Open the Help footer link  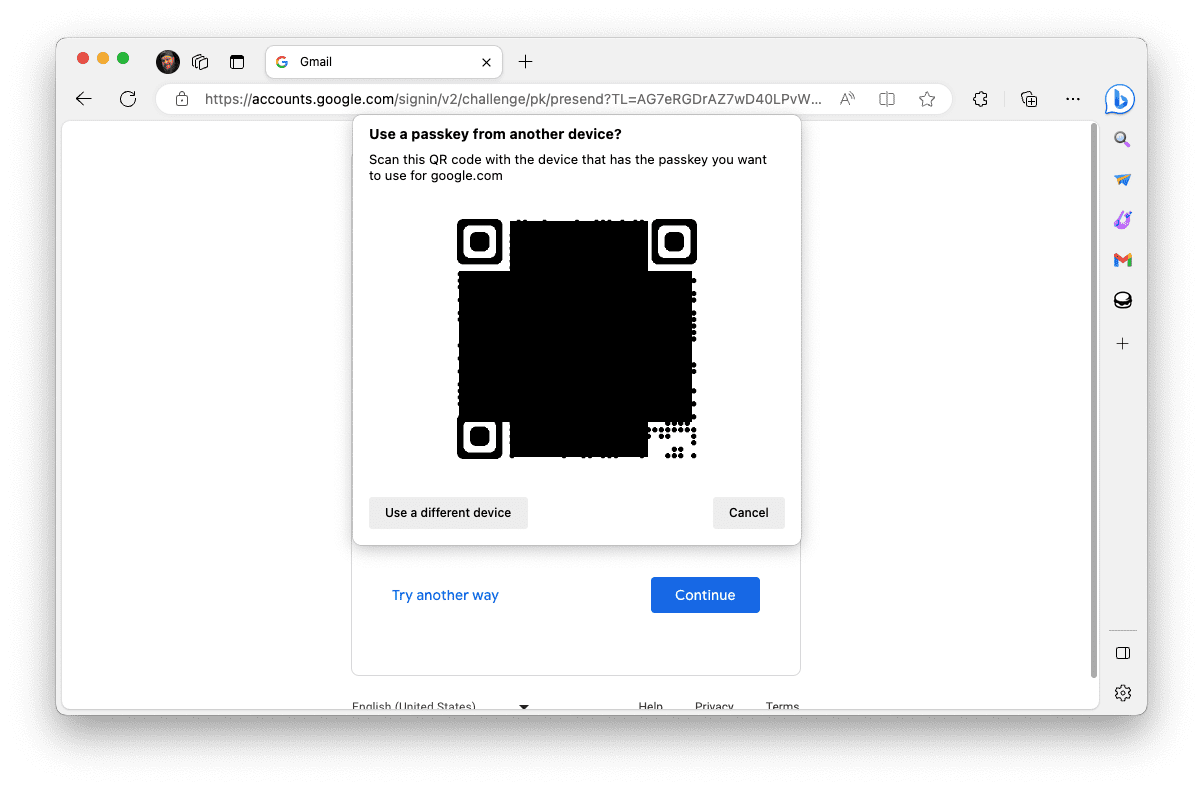(651, 707)
